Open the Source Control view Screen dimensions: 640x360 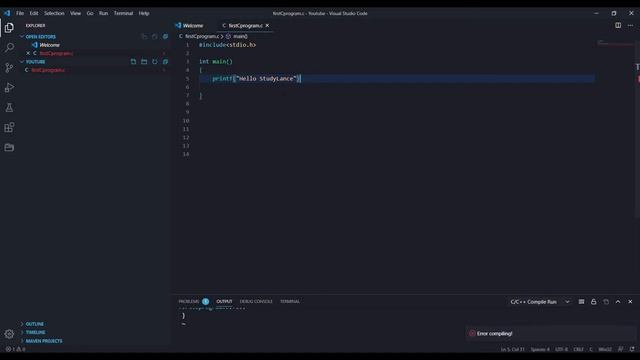[9, 68]
